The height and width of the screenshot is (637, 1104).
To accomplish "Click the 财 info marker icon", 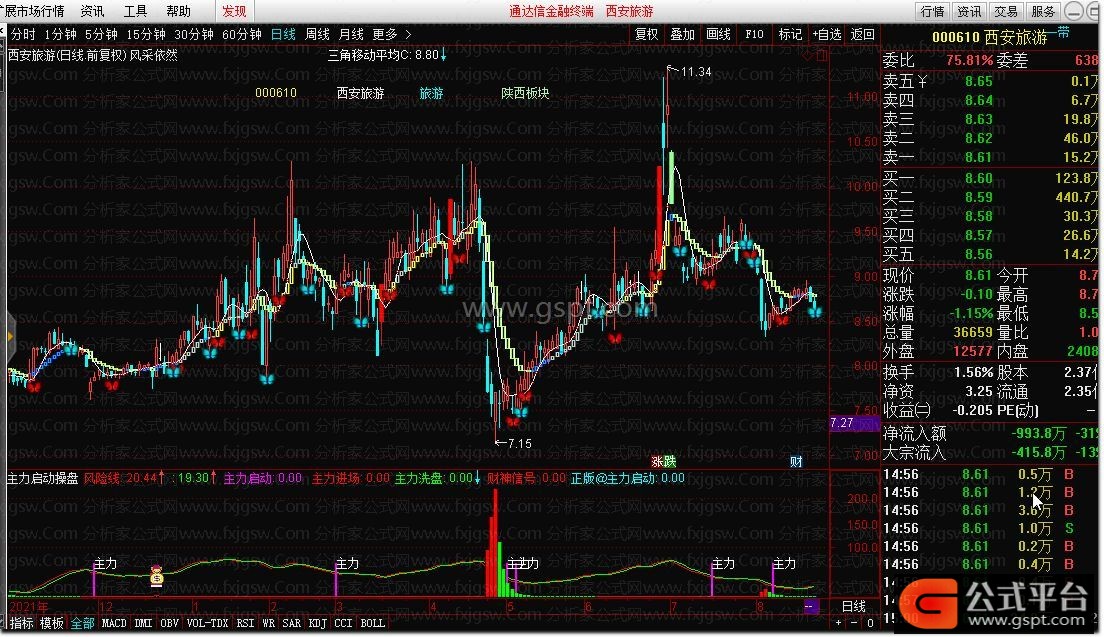I will [796, 462].
